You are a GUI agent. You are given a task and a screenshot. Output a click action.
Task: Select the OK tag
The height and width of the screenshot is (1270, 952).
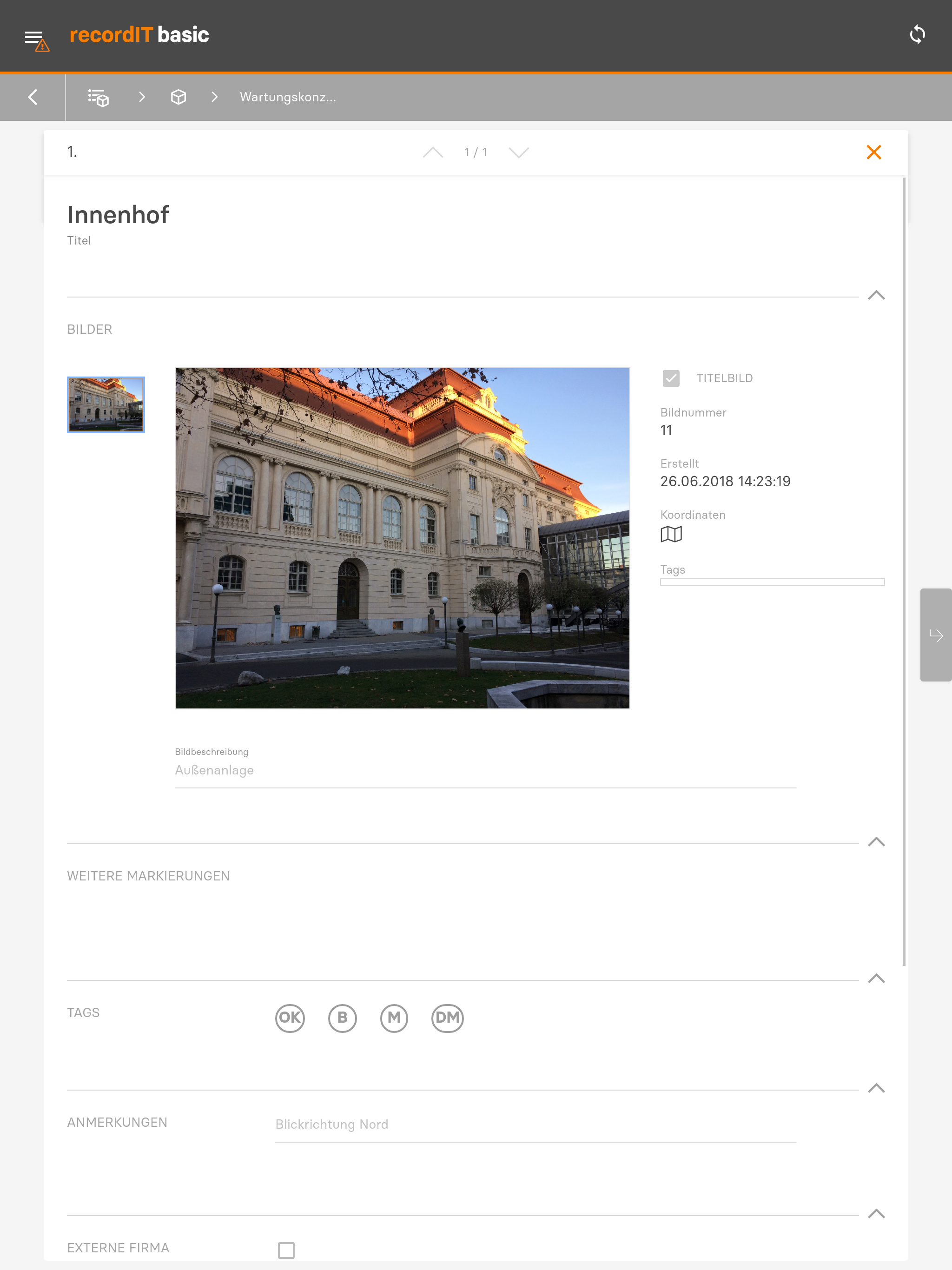pyautogui.click(x=290, y=1018)
